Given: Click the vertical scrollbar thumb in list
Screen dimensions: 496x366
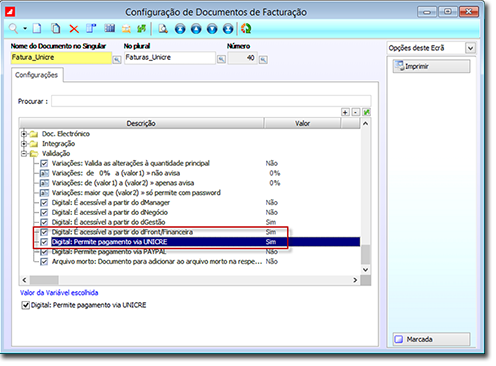Looking at the screenshot, I should coord(366,255).
